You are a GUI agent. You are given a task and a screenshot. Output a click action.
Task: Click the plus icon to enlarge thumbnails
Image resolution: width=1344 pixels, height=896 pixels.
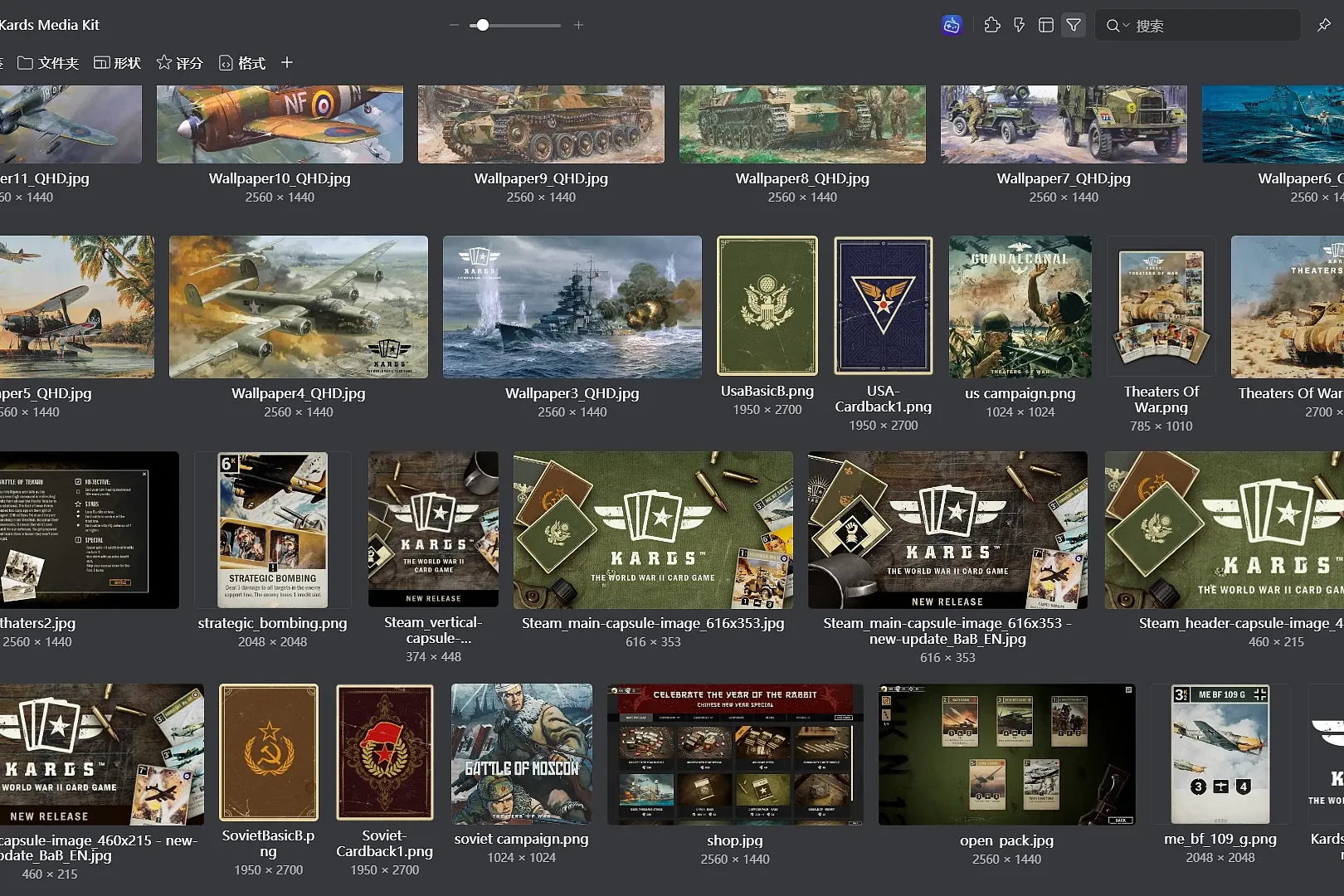[x=578, y=26]
